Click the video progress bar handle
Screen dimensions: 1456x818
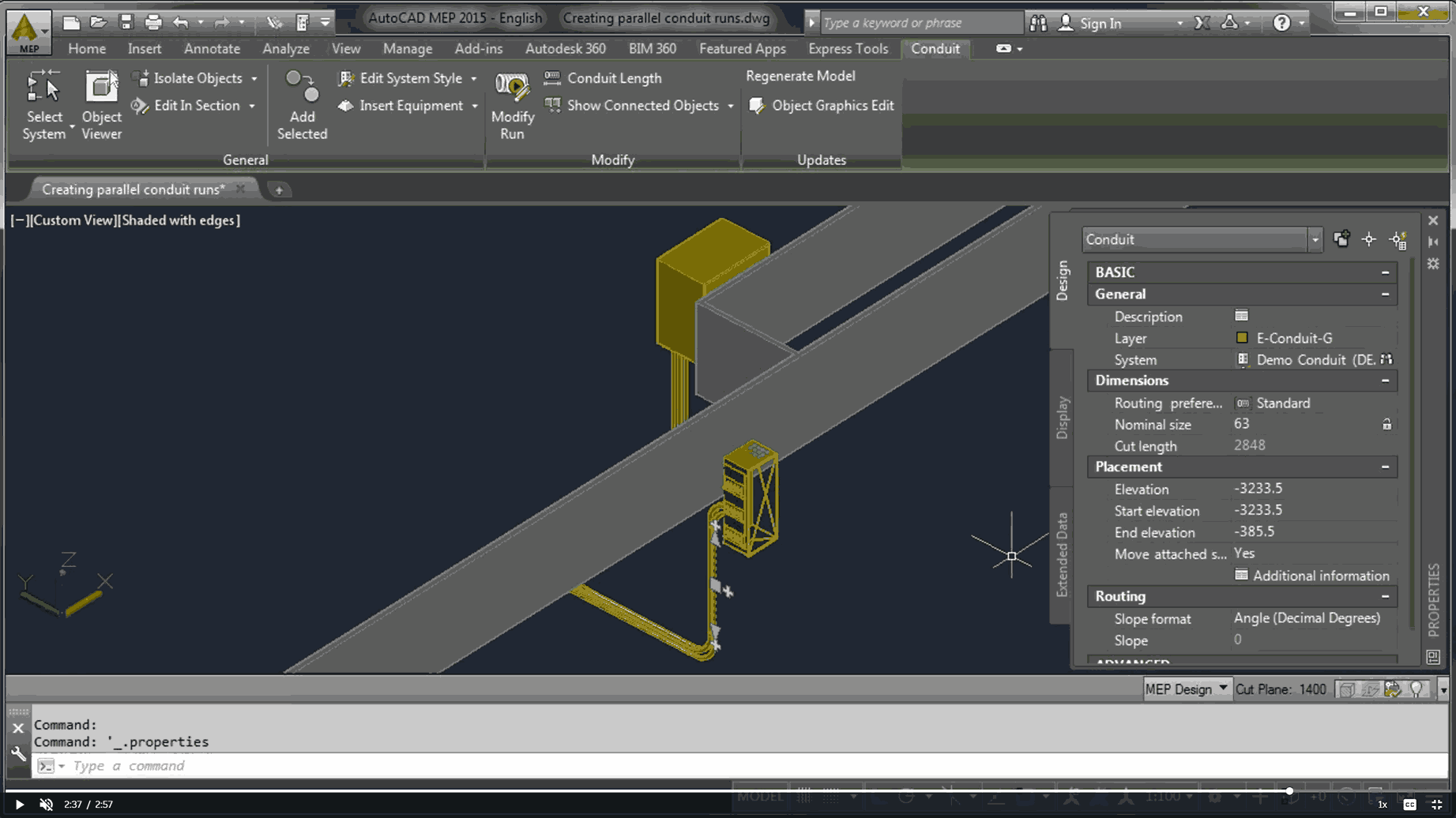(1289, 790)
